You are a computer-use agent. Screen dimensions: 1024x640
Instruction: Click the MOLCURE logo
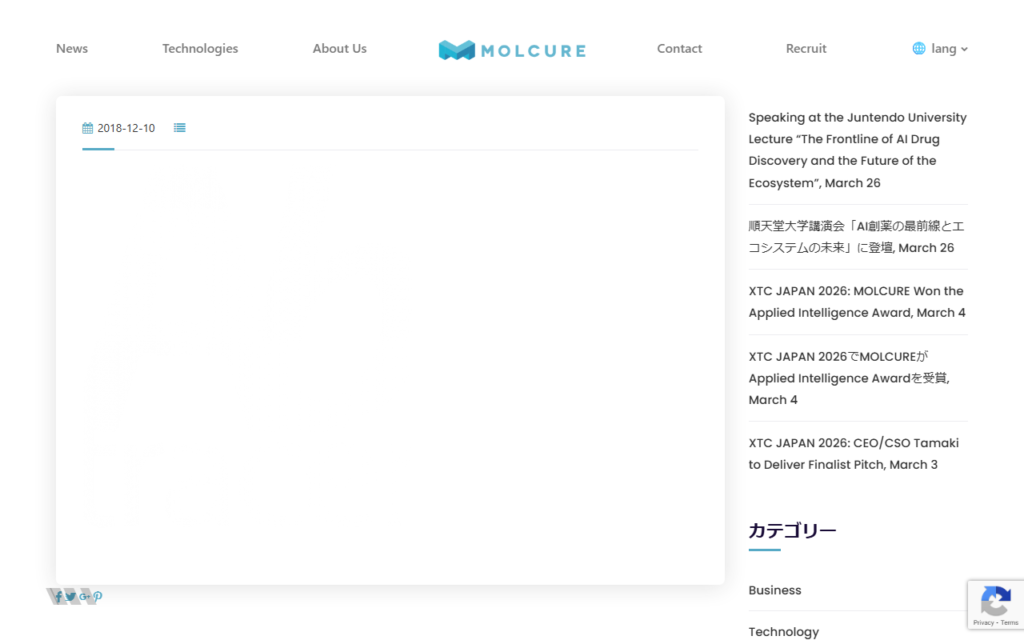click(512, 49)
